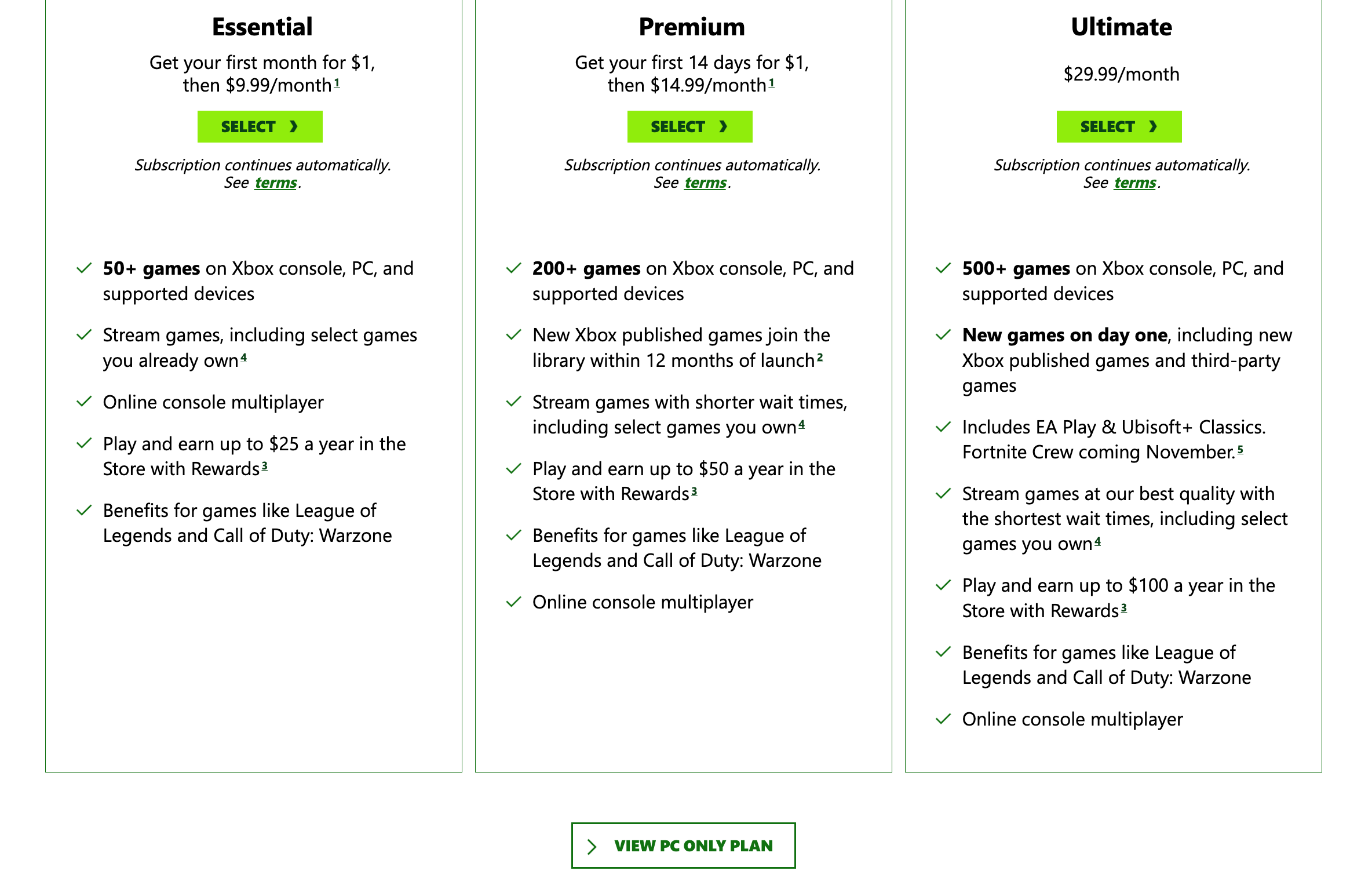This screenshot has height=889, width=1372.
Task: Click checkmark icon beside 200+ games
Action: [x=514, y=268]
